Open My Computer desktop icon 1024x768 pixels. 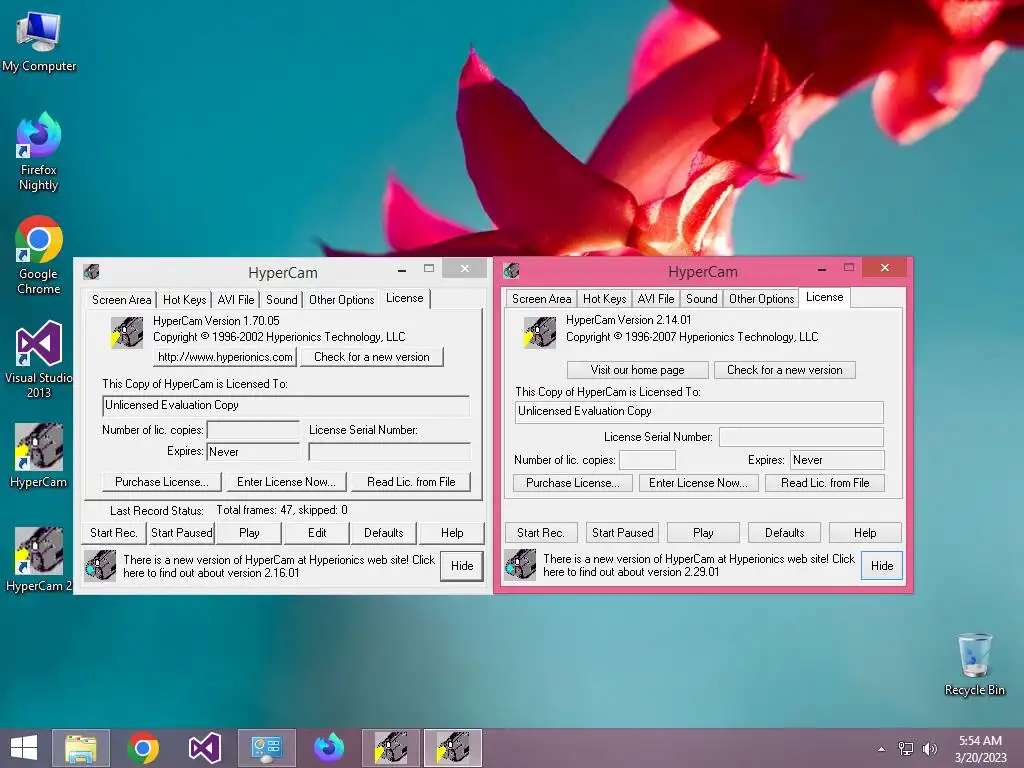coord(39,42)
